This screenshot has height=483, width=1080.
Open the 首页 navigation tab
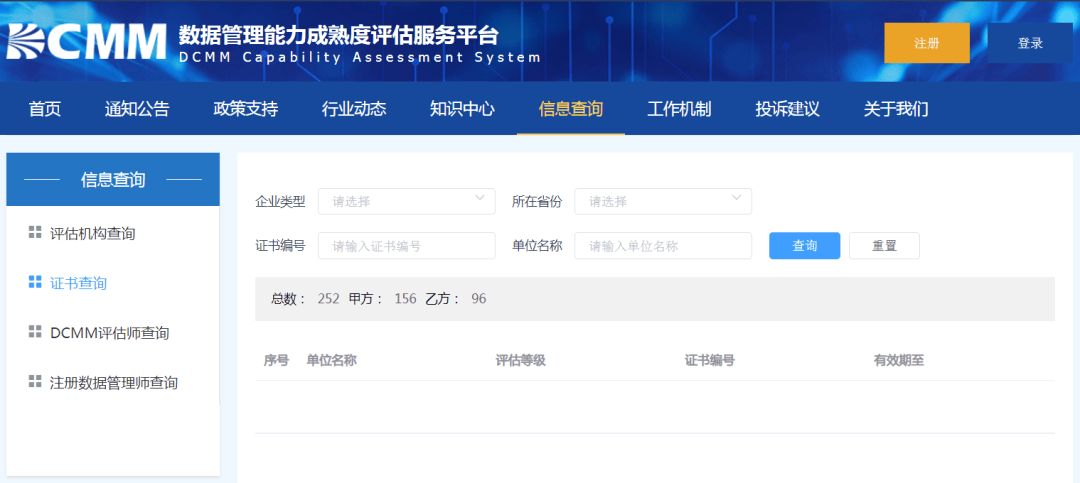point(45,109)
